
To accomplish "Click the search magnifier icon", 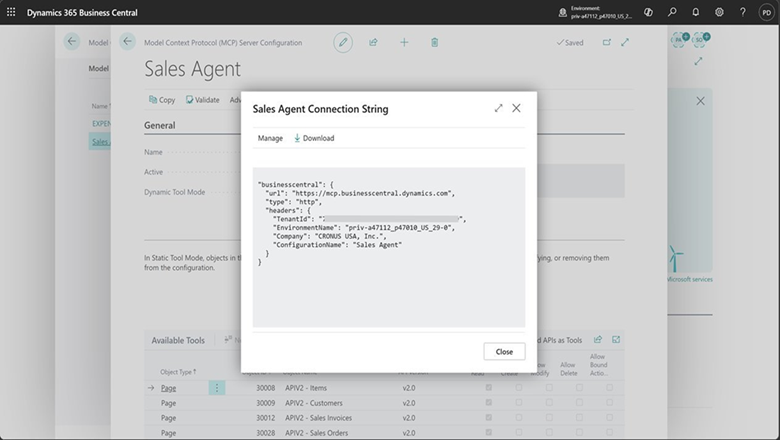I will point(672,12).
